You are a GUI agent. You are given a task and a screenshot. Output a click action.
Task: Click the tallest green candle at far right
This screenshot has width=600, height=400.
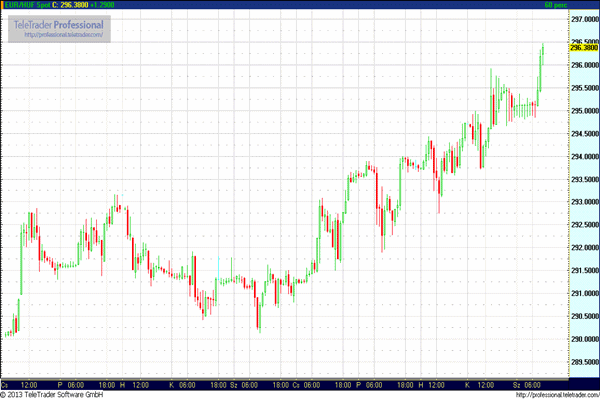[x=540, y=70]
